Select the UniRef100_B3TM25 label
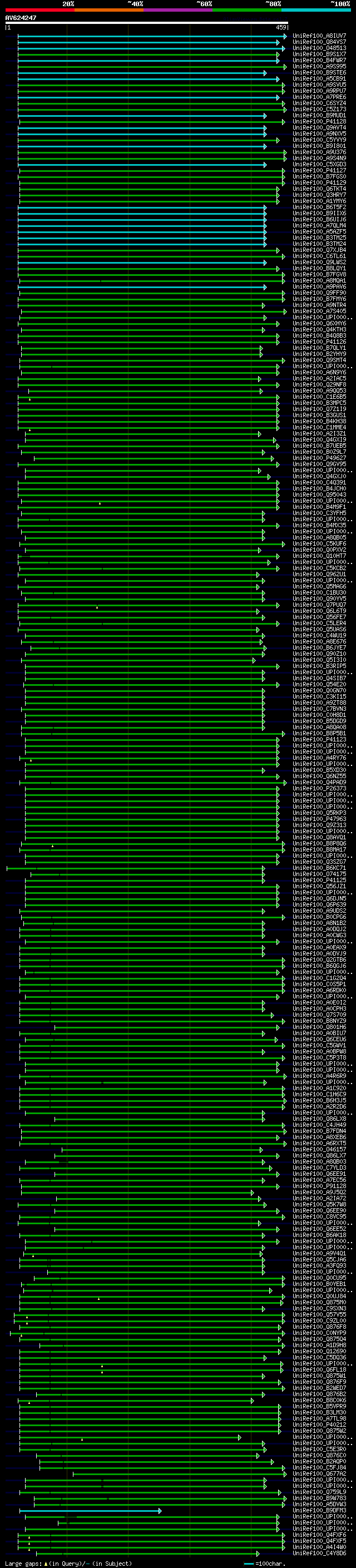Viewport: 356px width, 1568px height. point(319,238)
